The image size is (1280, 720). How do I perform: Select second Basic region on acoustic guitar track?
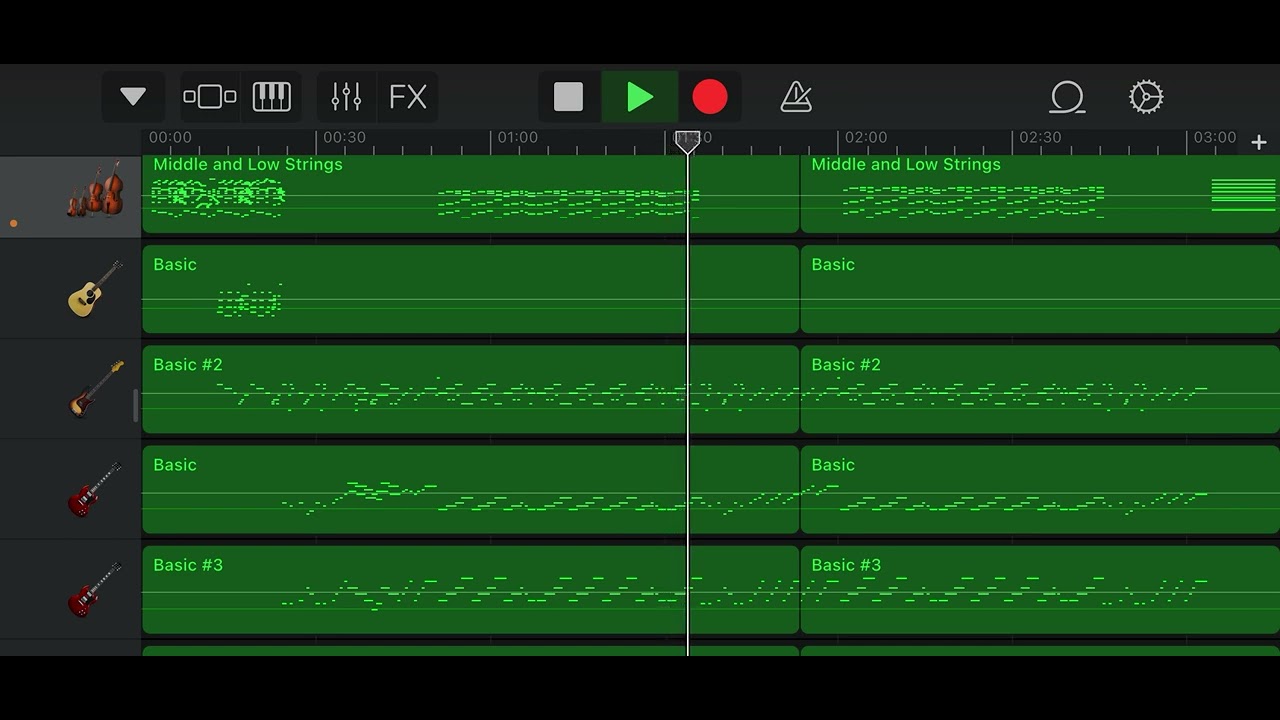coord(1040,289)
